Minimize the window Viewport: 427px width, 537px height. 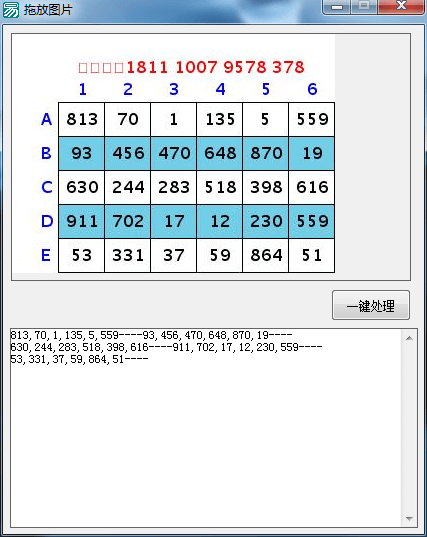coord(337,6)
